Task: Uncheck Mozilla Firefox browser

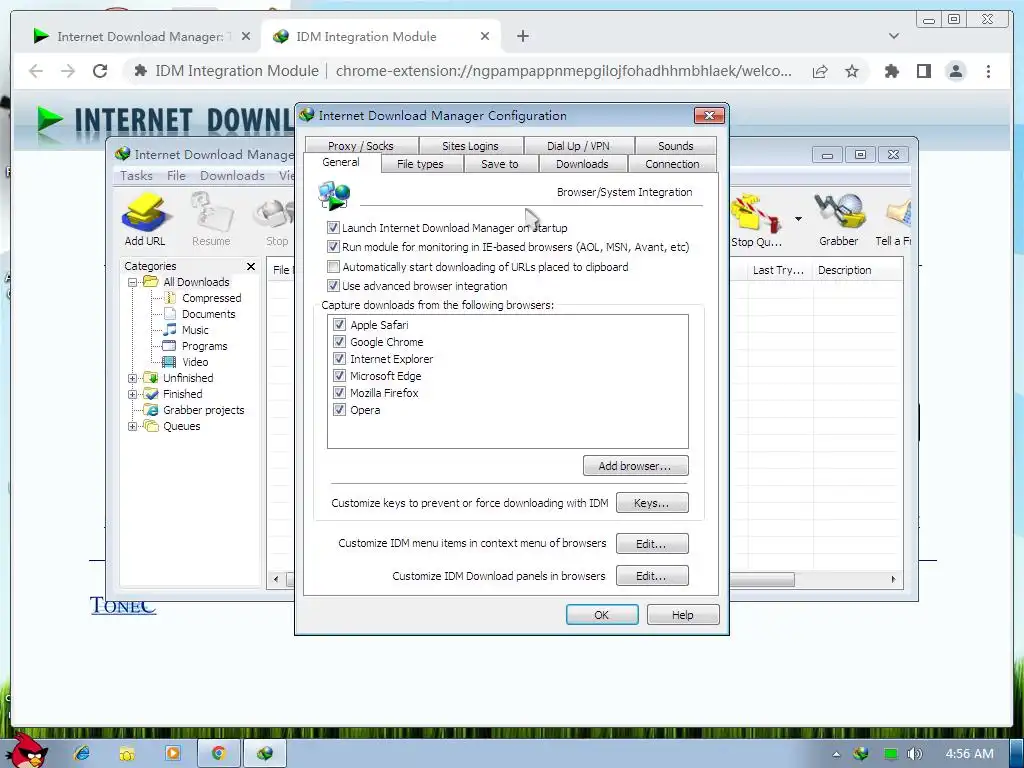Action: pyautogui.click(x=339, y=392)
